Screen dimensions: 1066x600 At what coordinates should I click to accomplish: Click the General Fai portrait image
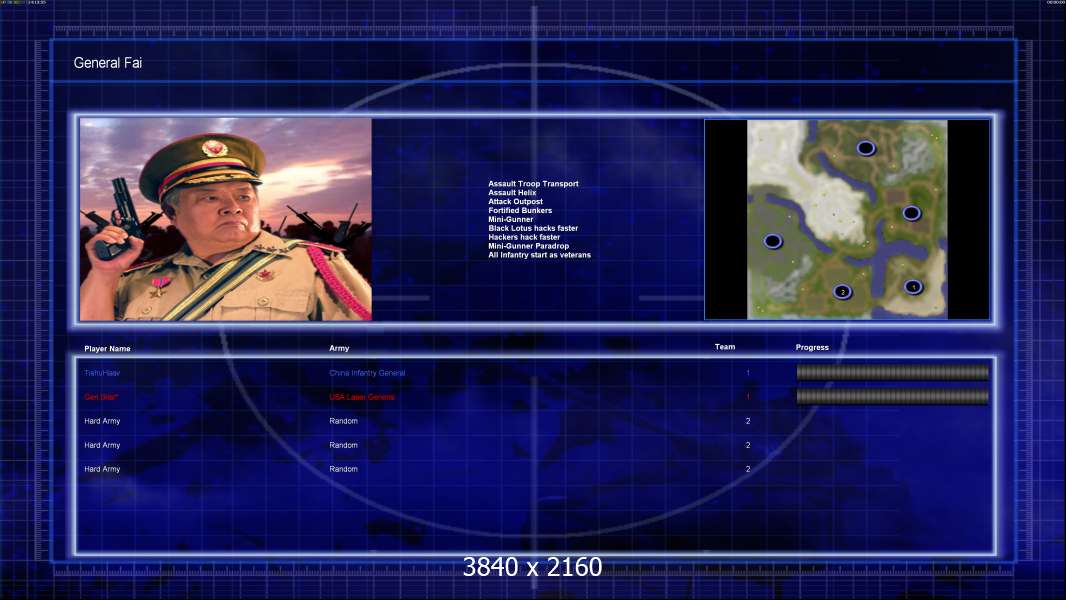click(226, 219)
